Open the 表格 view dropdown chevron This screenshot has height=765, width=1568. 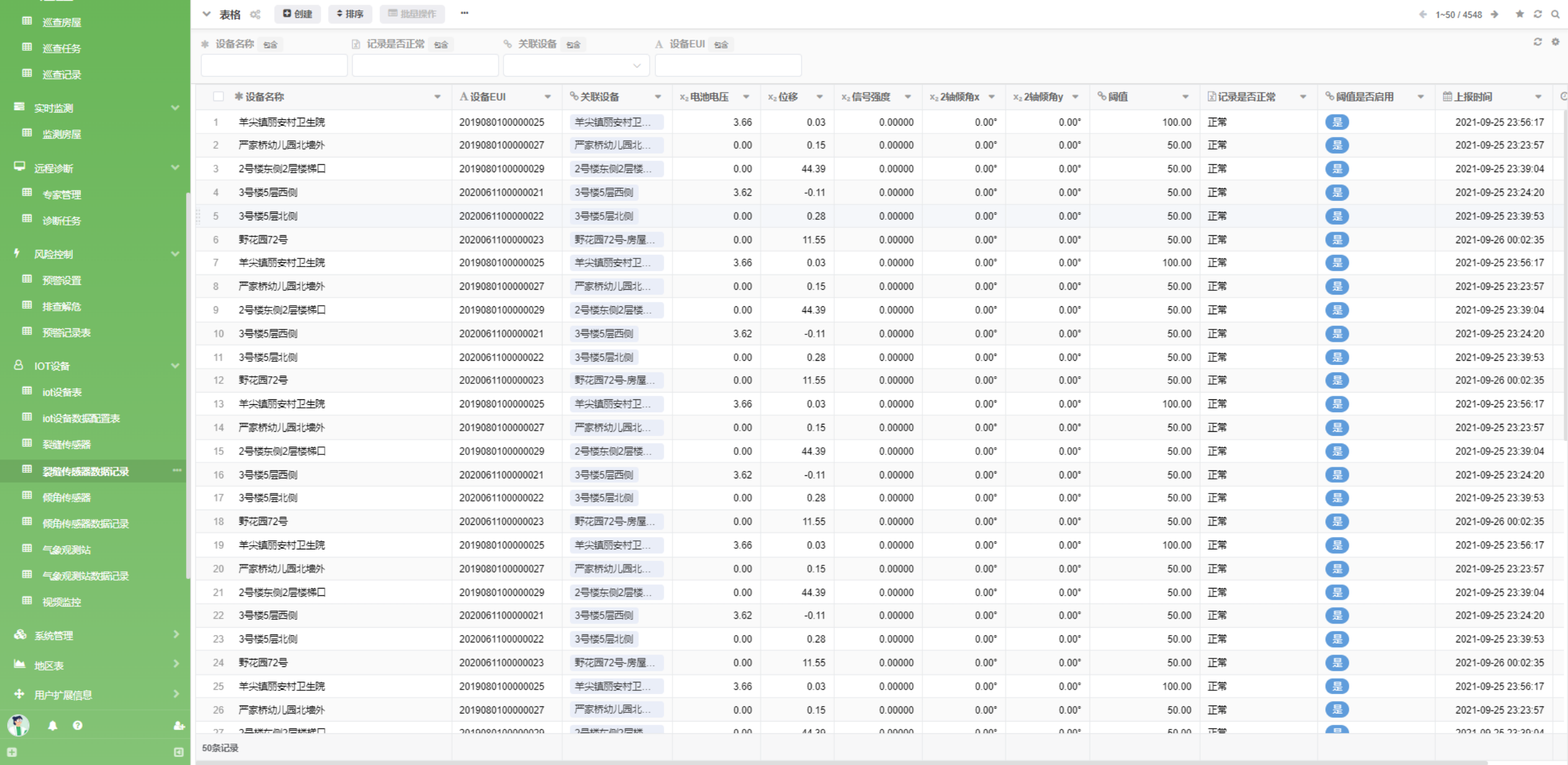pos(206,13)
